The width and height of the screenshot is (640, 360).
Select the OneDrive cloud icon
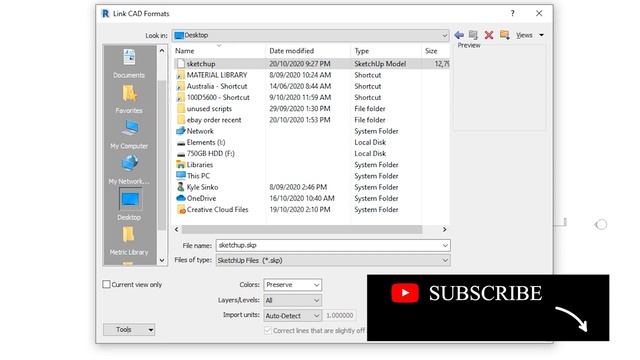181,198
